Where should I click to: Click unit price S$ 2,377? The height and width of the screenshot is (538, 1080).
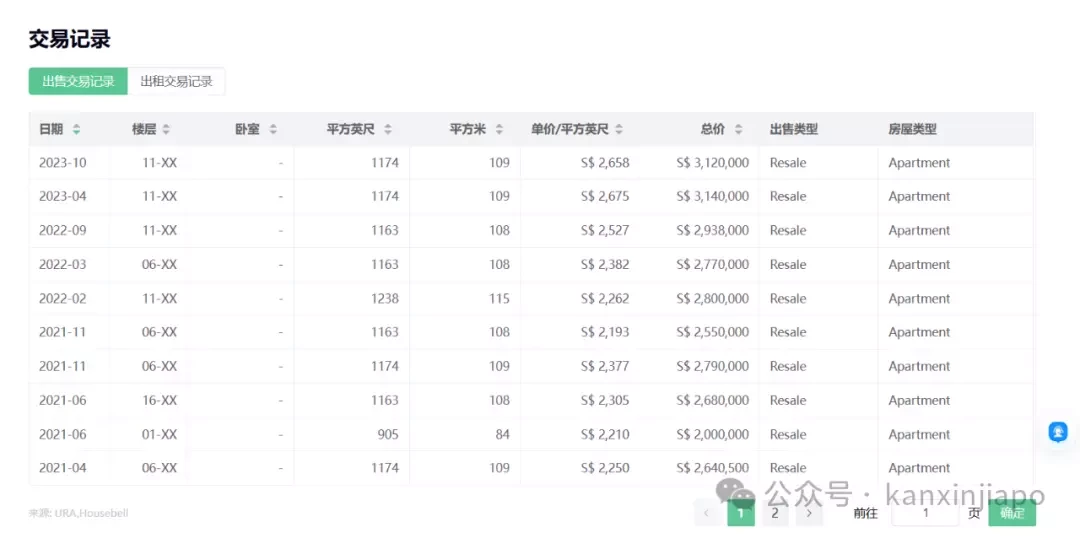pos(605,366)
